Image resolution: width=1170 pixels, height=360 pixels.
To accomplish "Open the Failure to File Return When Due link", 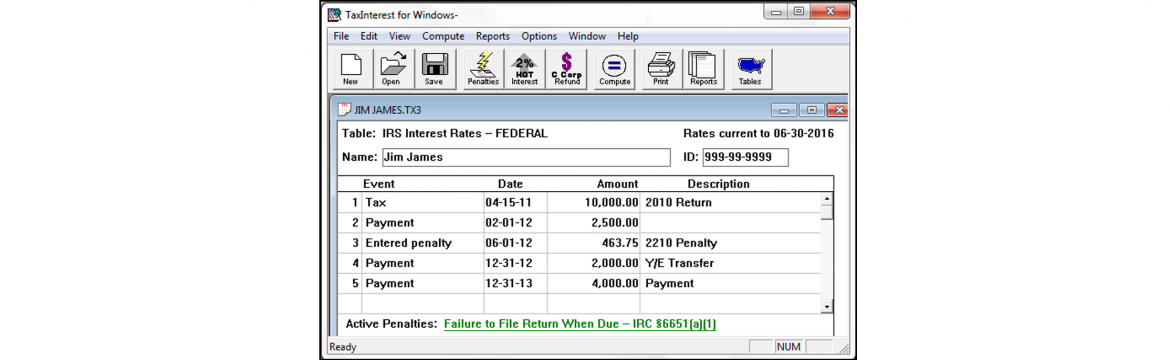I will pyautogui.click(x=580, y=324).
